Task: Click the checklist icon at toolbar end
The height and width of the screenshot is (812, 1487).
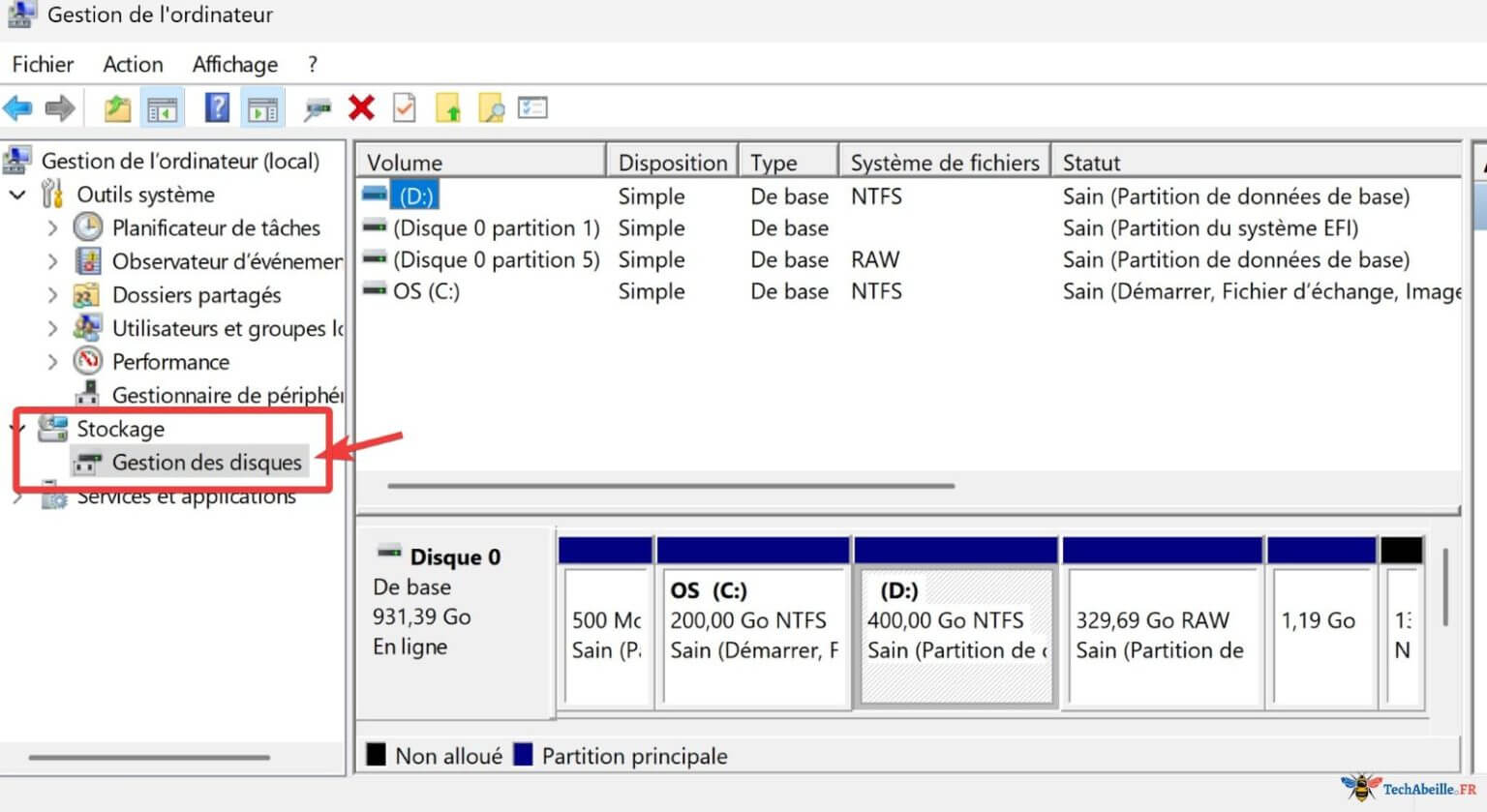Action: [x=532, y=106]
